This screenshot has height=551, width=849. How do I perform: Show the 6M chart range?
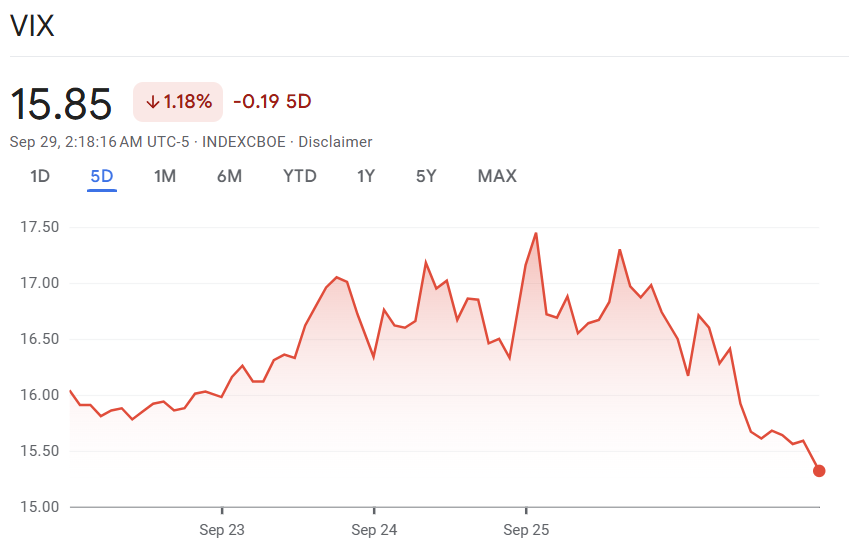(x=229, y=177)
